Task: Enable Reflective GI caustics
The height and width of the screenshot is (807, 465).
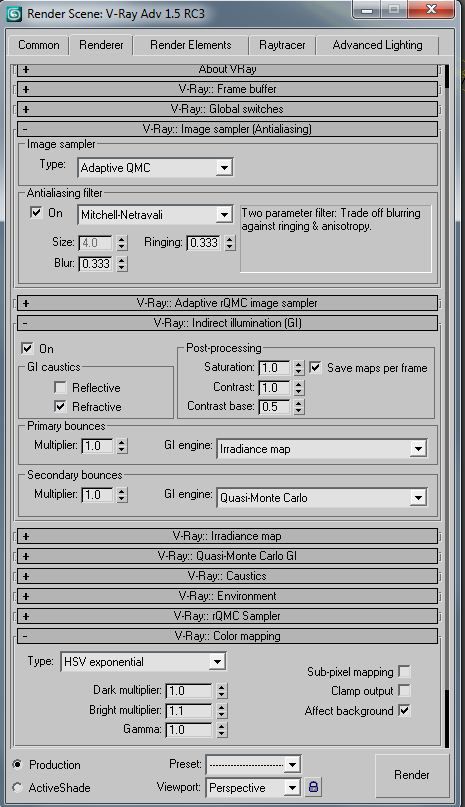Action: tap(60, 388)
